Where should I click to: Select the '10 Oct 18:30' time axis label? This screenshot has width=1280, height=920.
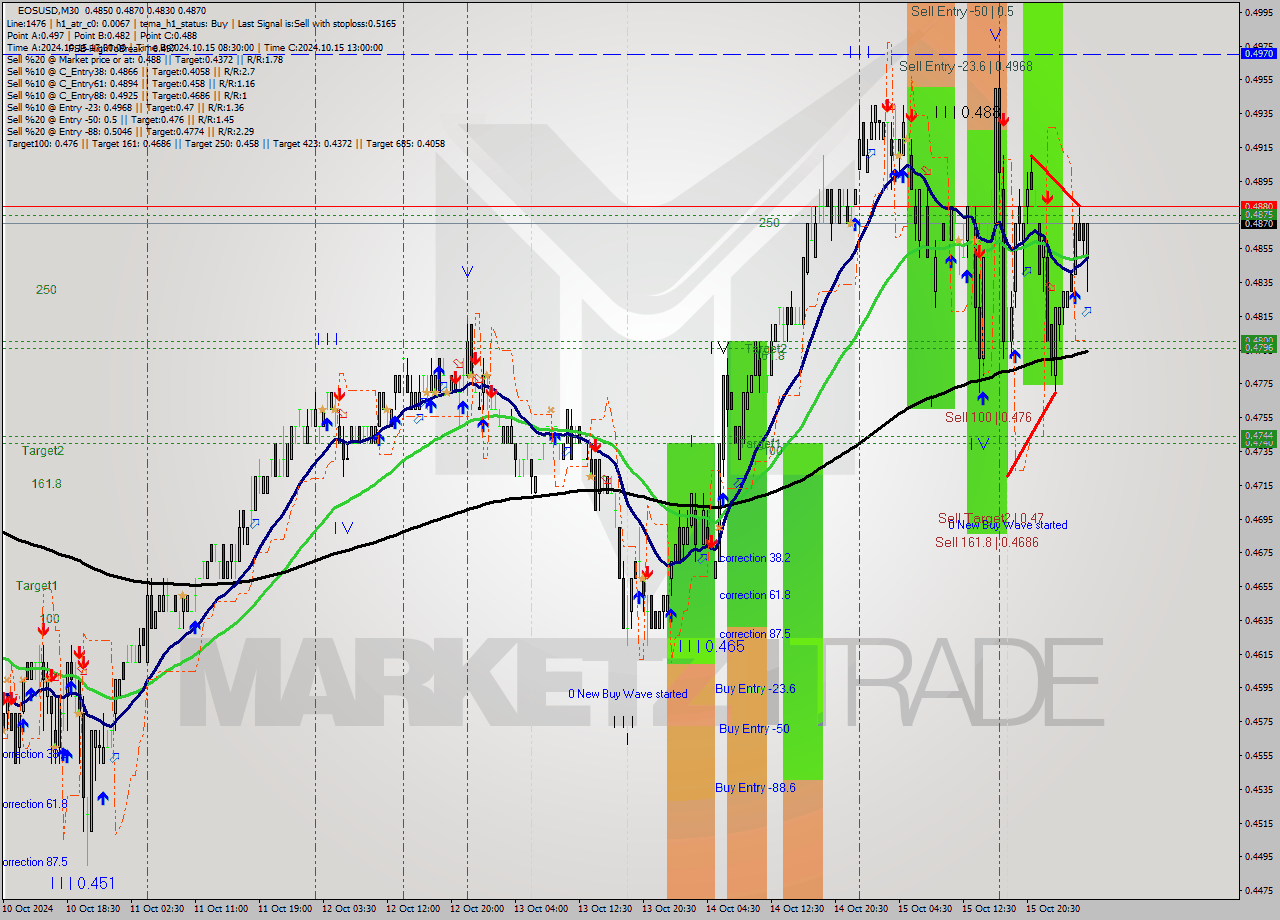click(92, 909)
